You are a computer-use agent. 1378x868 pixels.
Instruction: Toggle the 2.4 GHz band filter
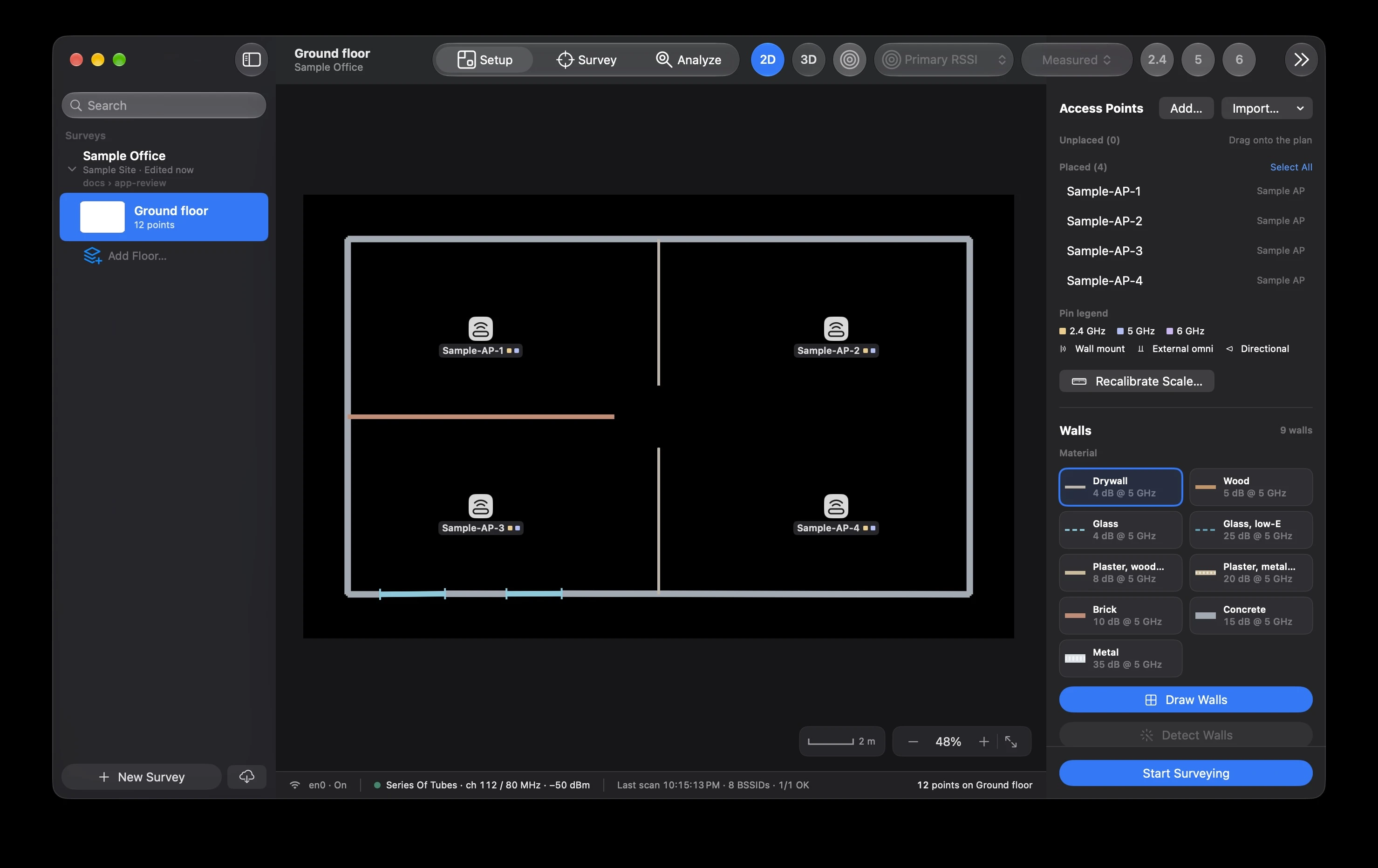coord(1157,60)
